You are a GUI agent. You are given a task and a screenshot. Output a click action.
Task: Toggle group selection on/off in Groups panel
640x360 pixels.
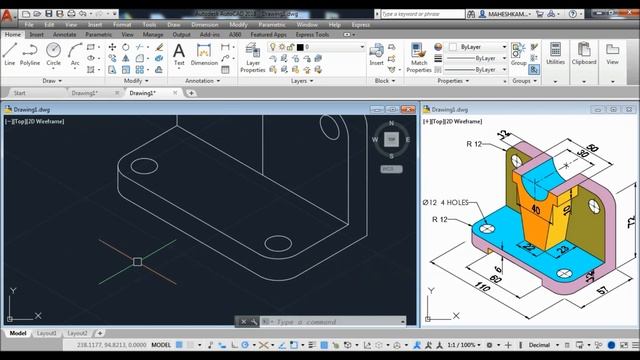click(x=534, y=70)
